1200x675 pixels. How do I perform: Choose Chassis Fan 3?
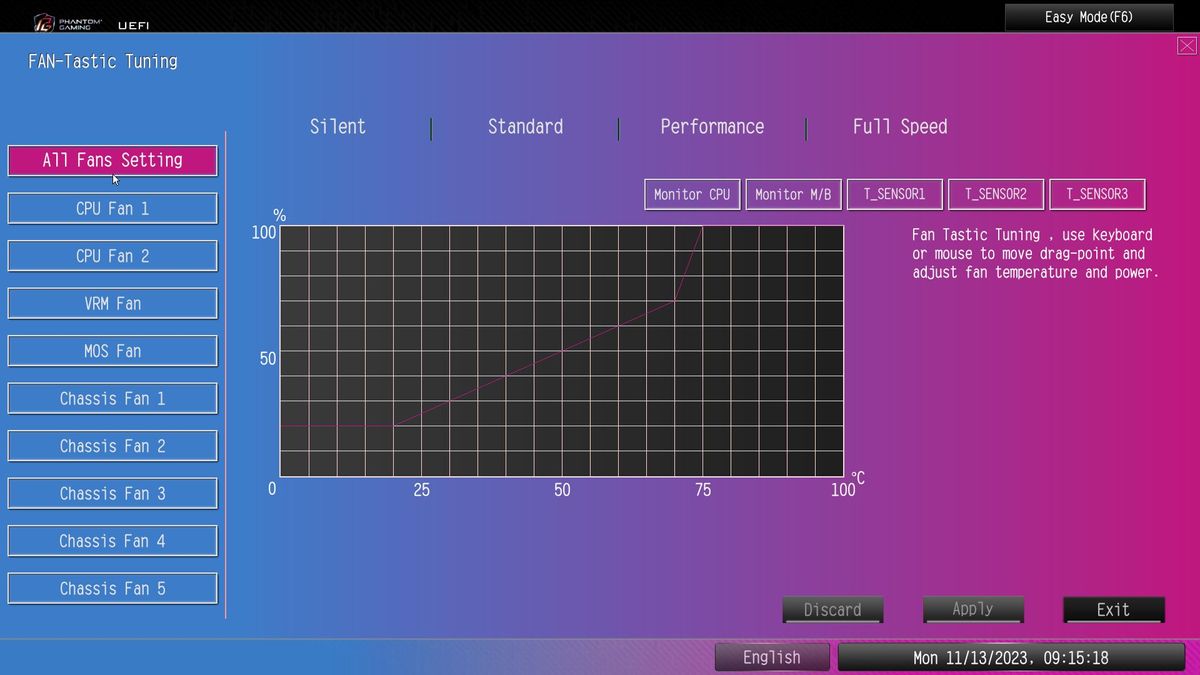[x=112, y=493]
